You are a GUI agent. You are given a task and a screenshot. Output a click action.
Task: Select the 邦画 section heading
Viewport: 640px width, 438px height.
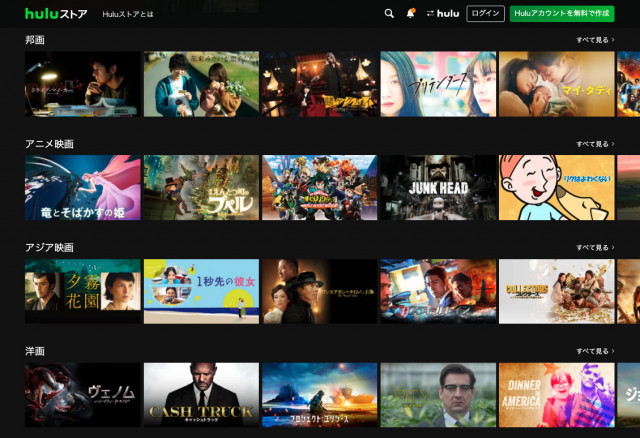pyautogui.click(x=35, y=40)
